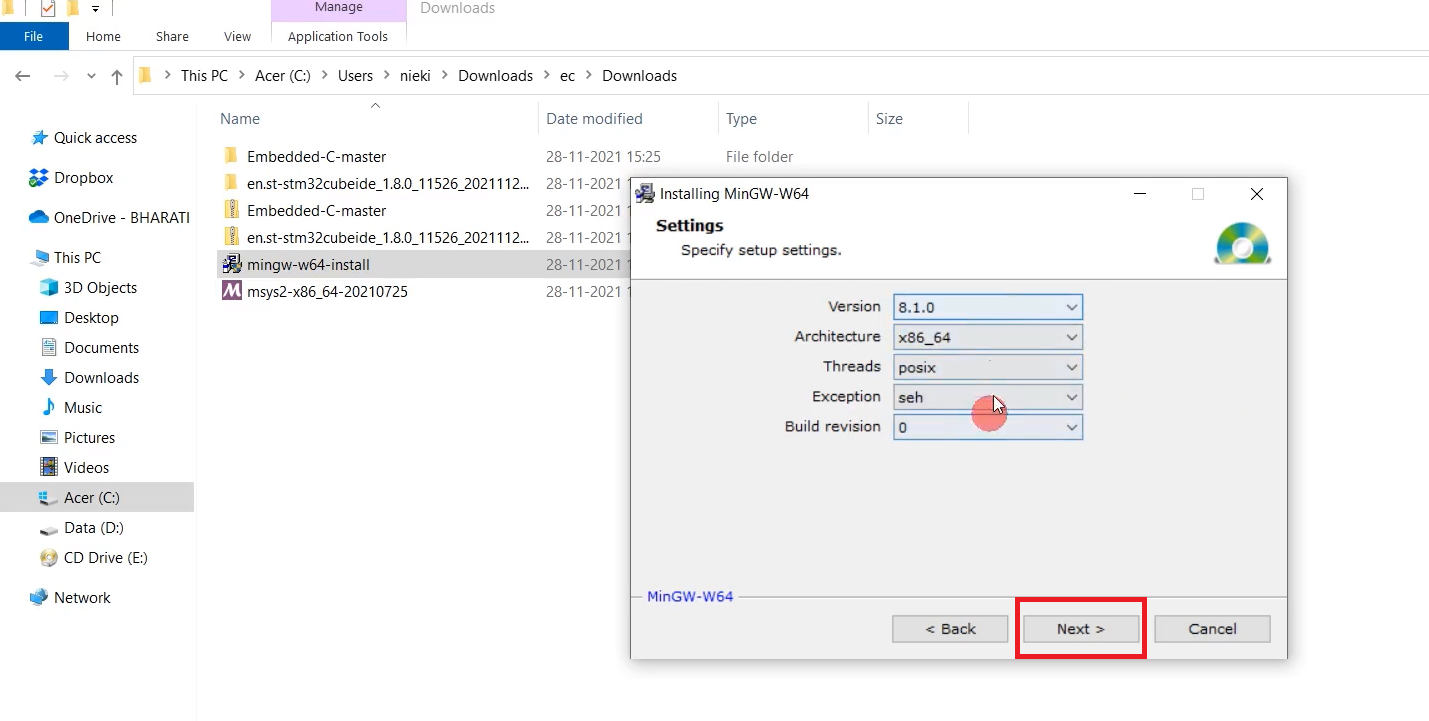The image size is (1429, 721).
Task: Click the Next button in the installer
Action: 1080,629
